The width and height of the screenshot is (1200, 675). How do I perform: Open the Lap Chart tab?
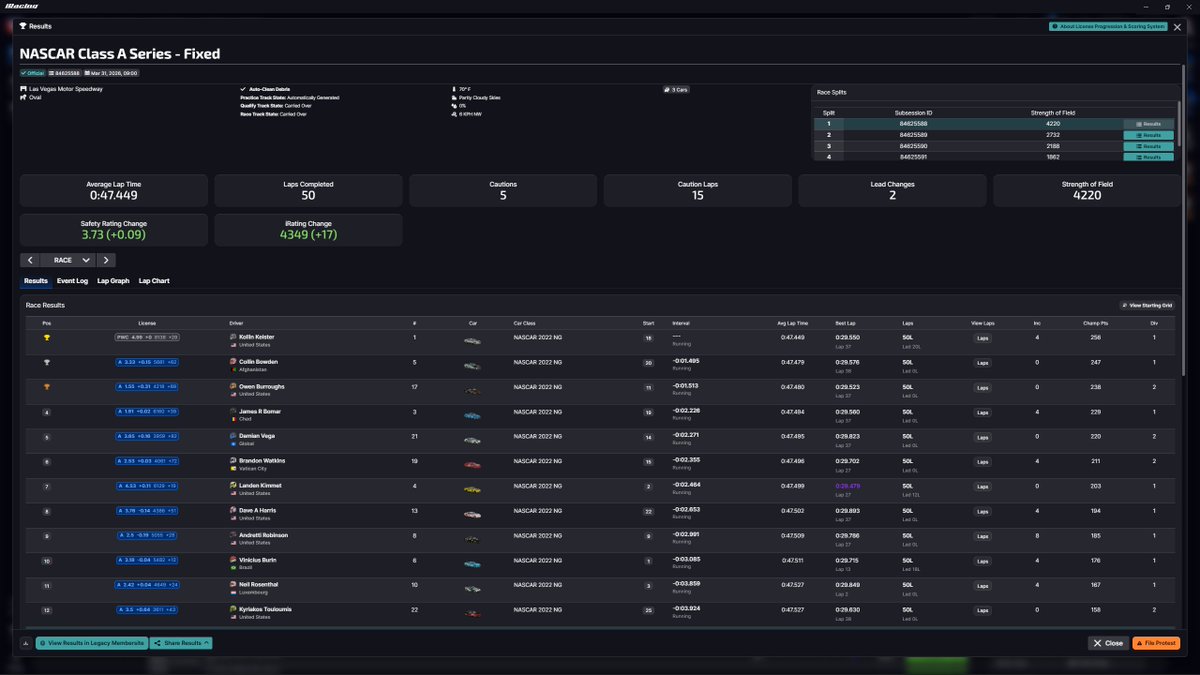[154, 281]
